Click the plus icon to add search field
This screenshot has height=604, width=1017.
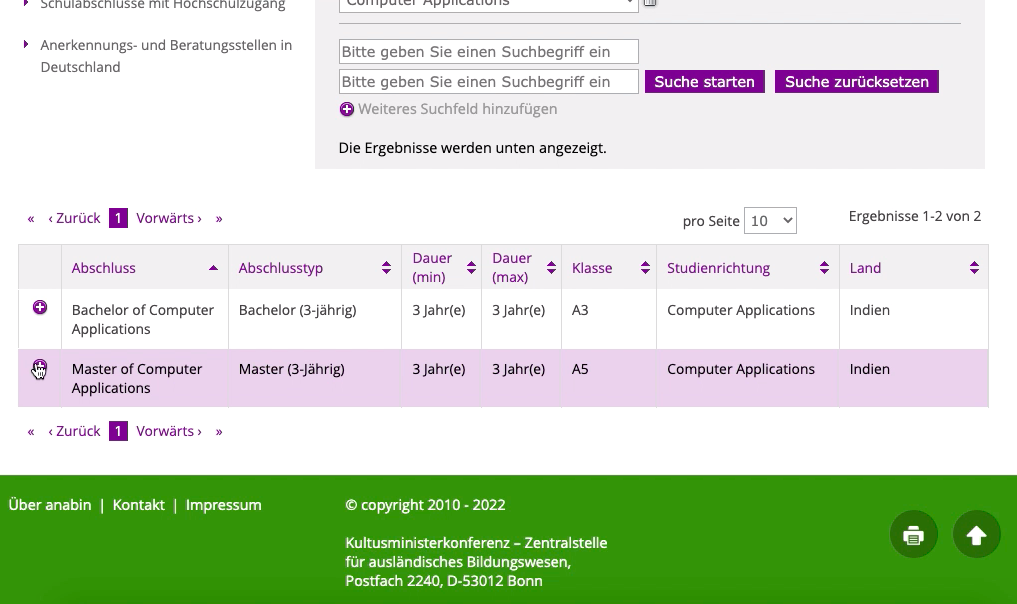click(347, 109)
